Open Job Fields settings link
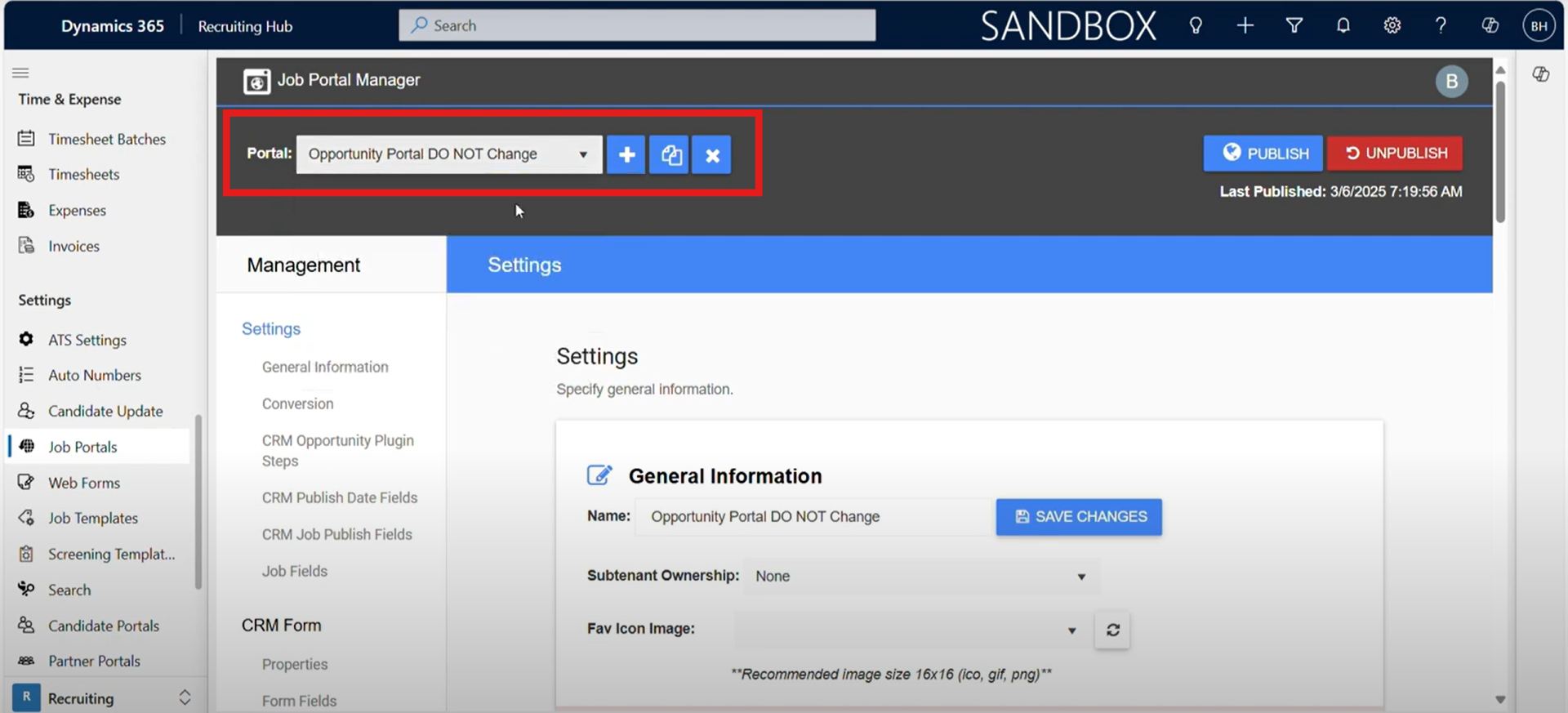1568x713 pixels. pos(295,571)
